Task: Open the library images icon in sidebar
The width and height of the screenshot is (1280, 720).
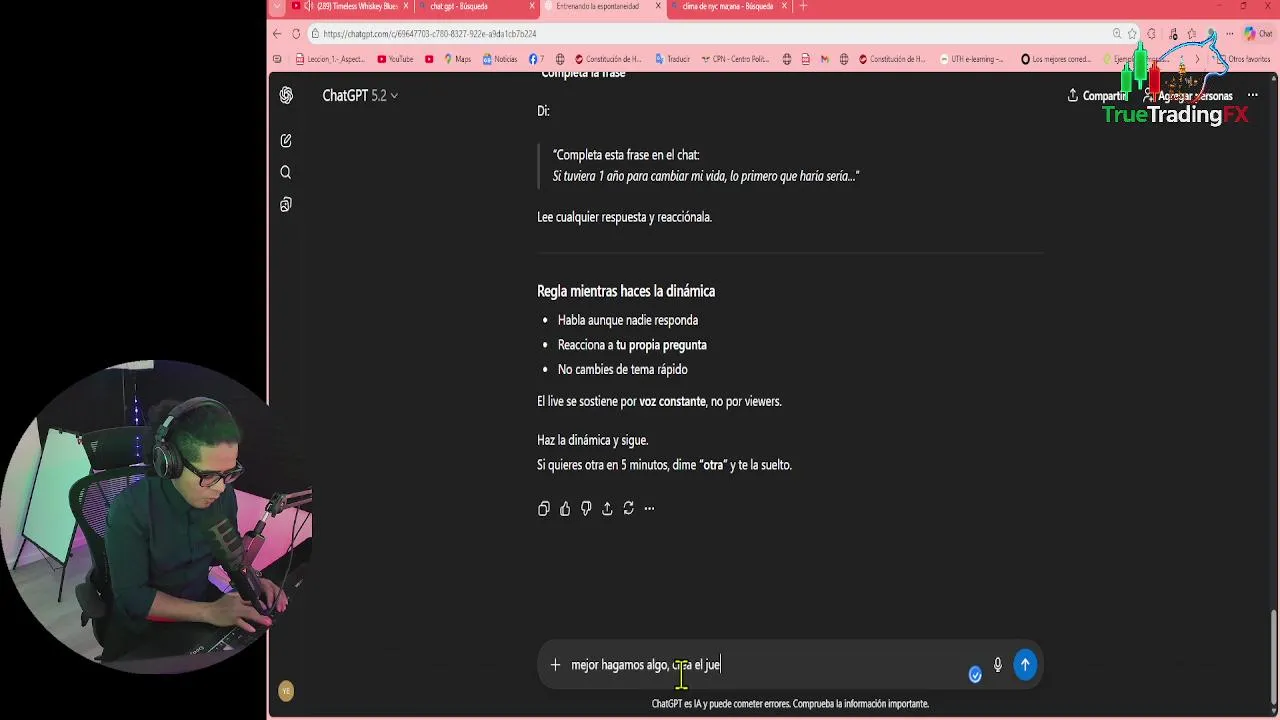Action: [x=286, y=204]
